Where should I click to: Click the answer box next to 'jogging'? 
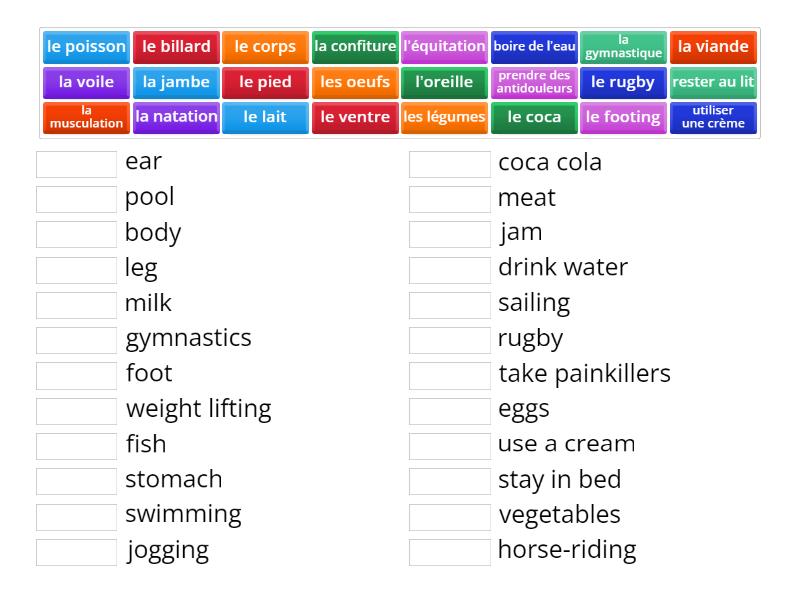75,549
